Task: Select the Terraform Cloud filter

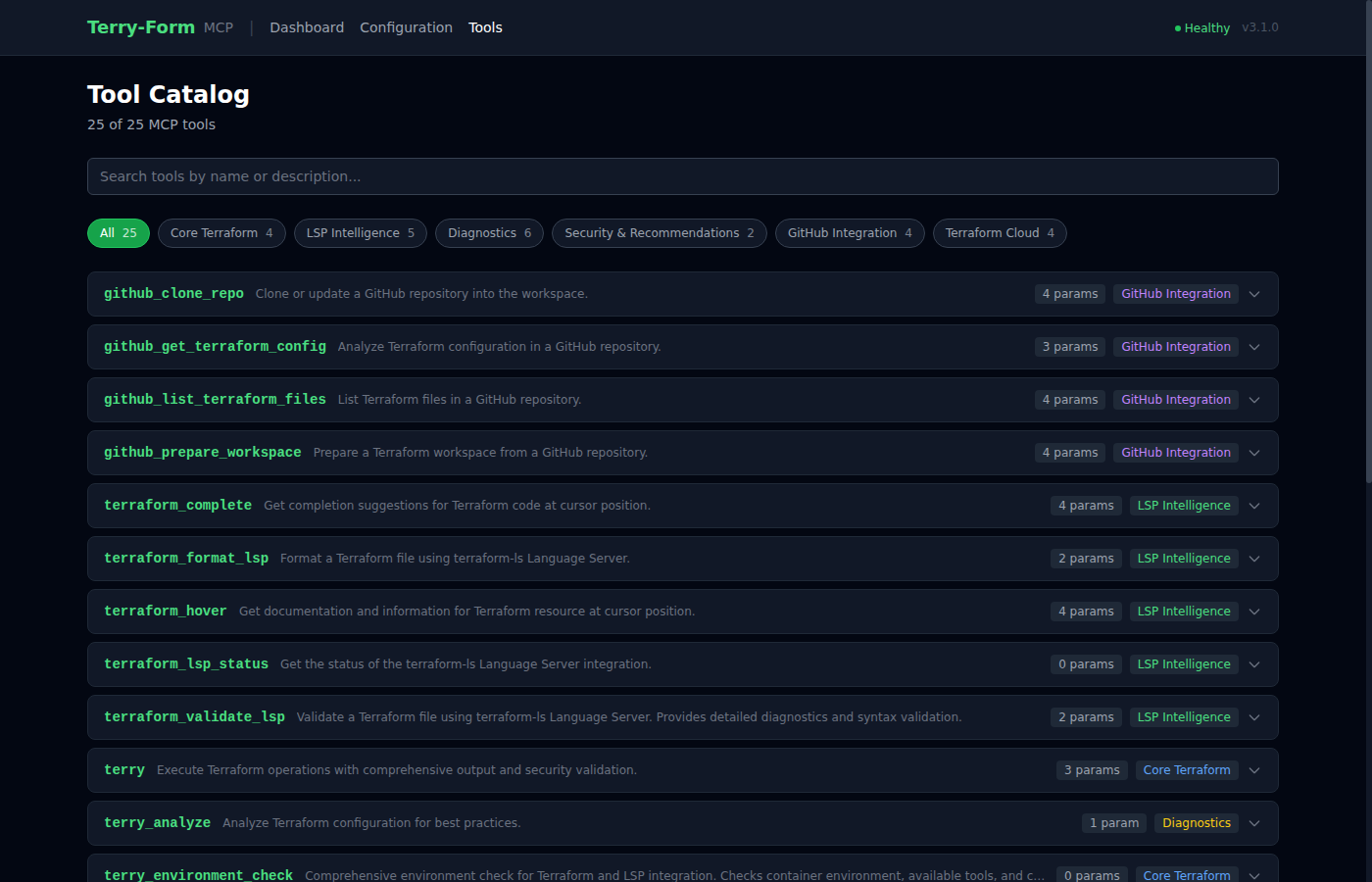Action: click(1000, 233)
